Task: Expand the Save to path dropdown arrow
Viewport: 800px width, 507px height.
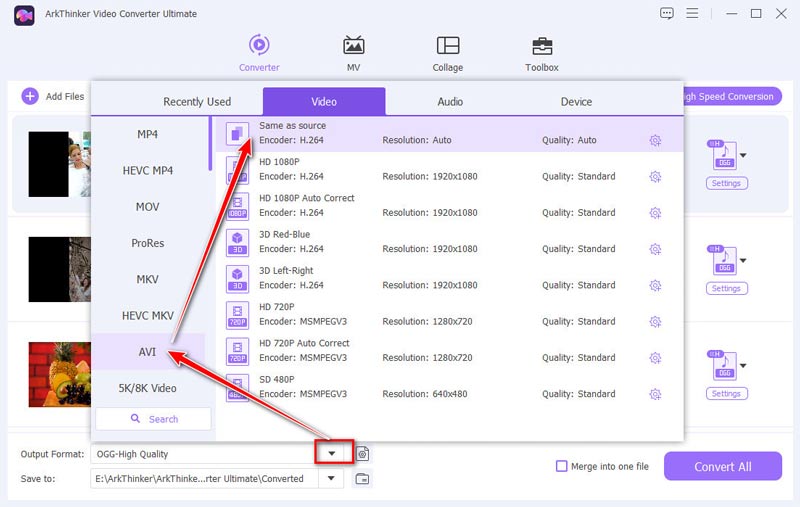Action: tap(331, 478)
